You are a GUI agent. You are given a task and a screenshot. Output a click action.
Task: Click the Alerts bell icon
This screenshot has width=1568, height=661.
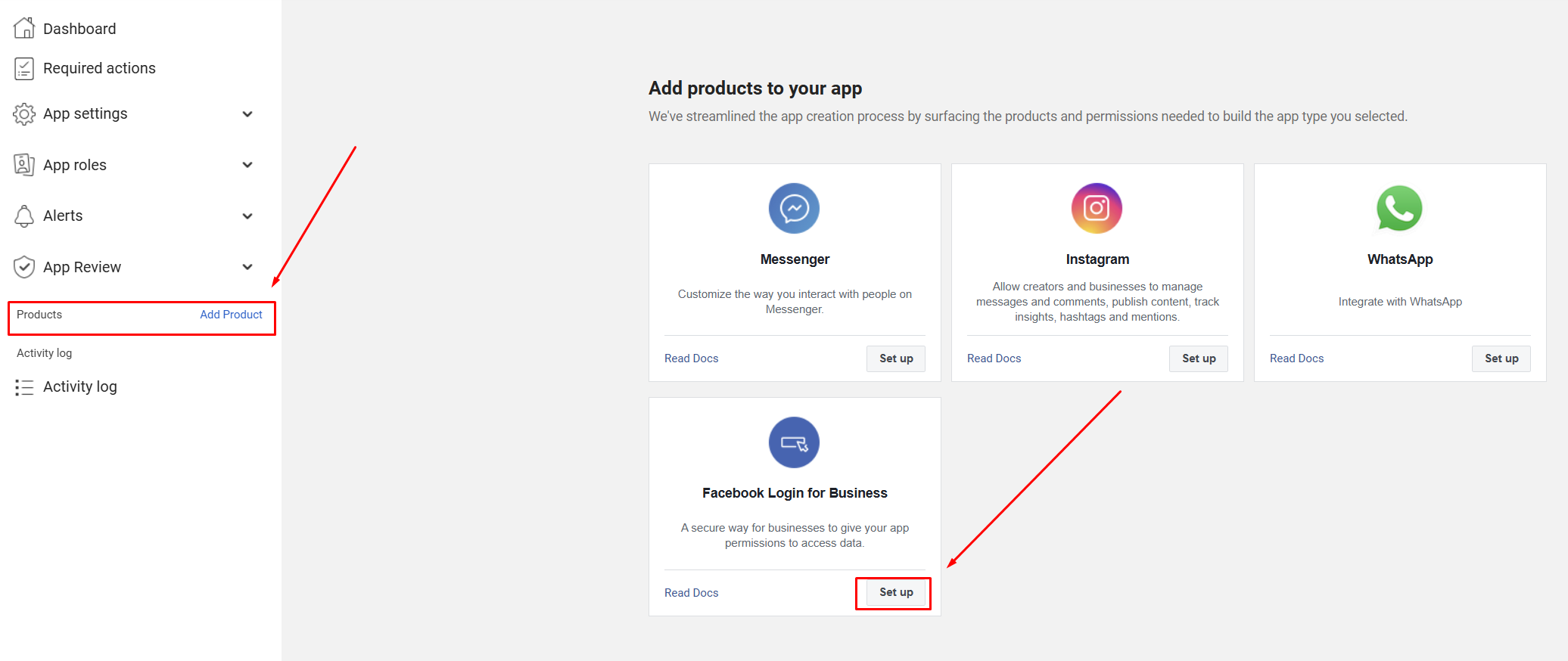pyautogui.click(x=24, y=216)
